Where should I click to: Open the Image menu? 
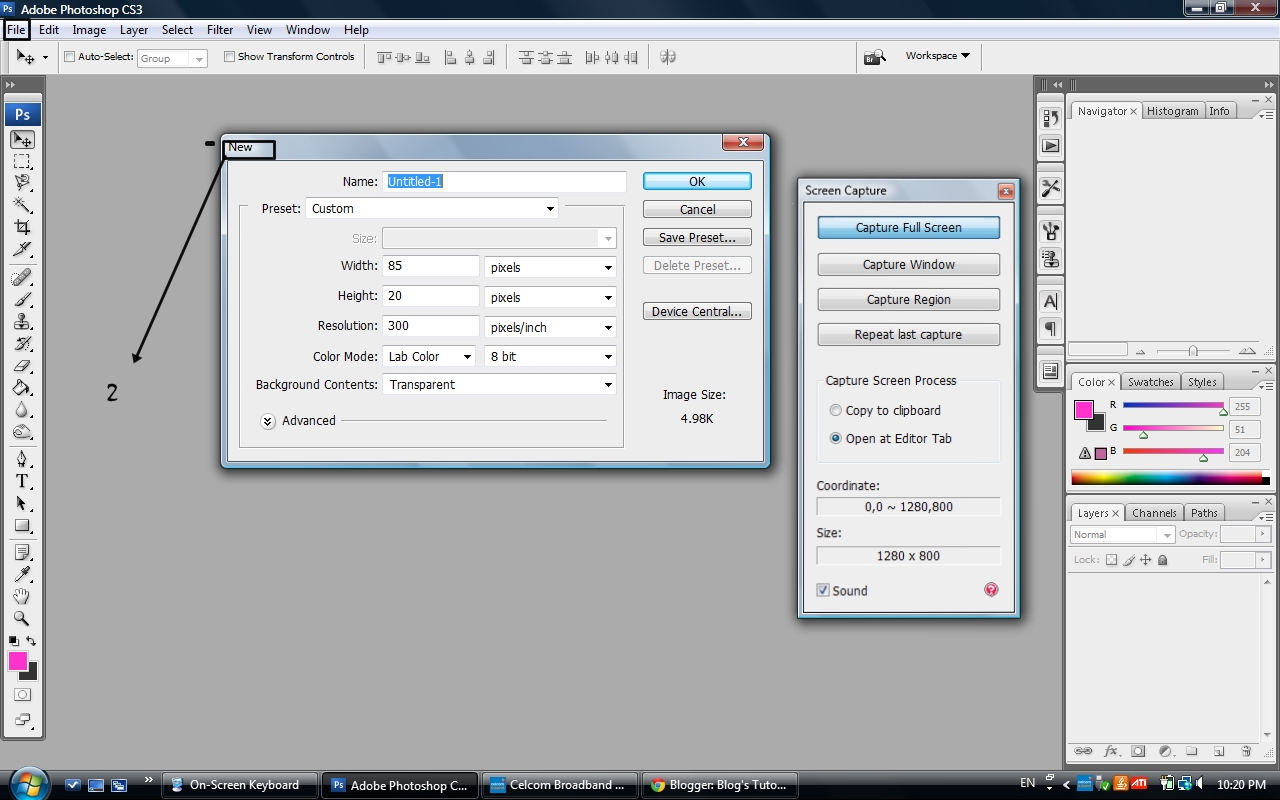pos(89,30)
